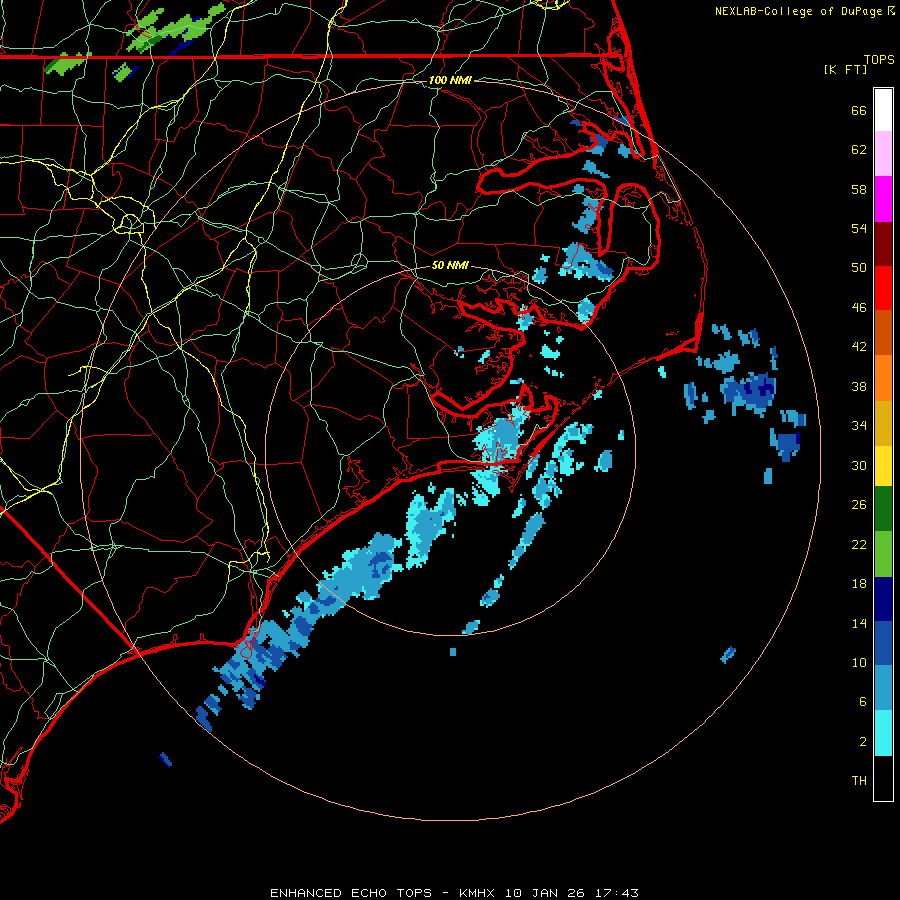Click the "38" legend value

pyautogui.click(x=859, y=386)
